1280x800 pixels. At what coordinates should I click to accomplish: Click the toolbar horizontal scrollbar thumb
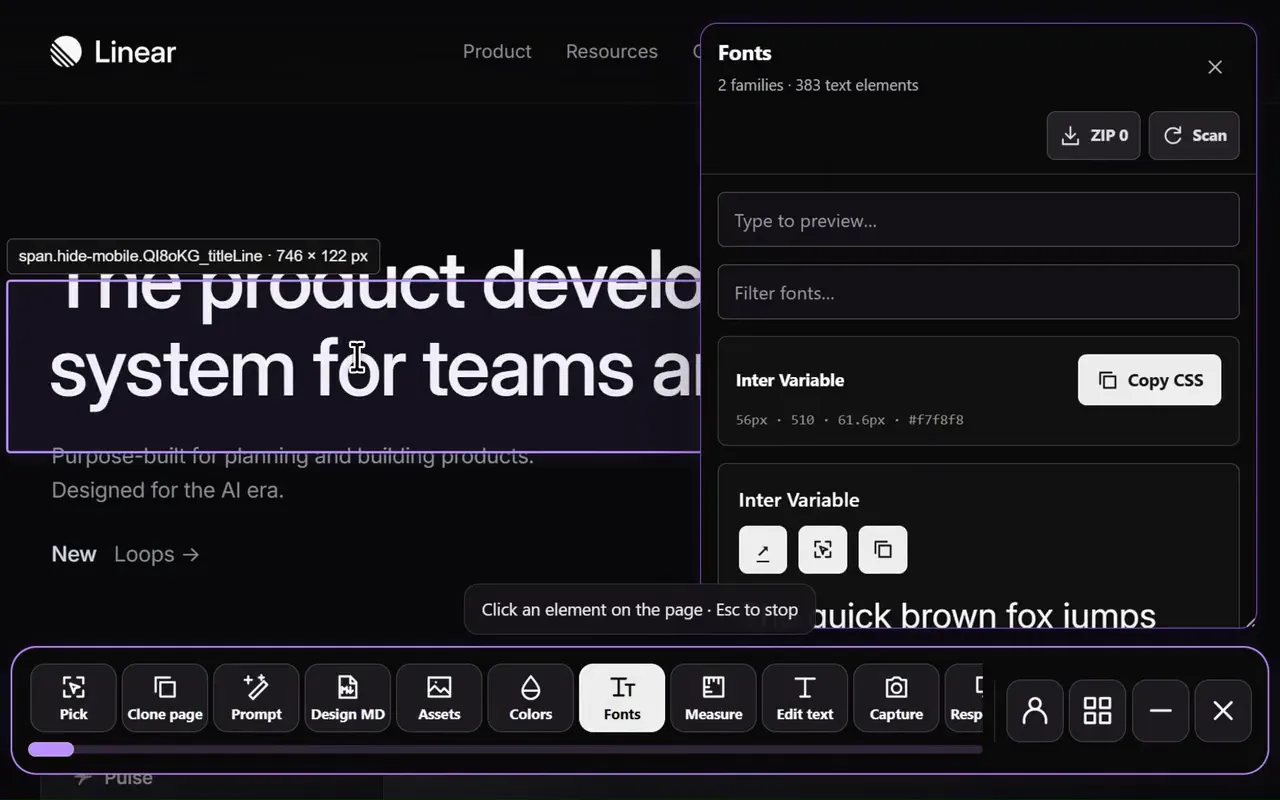[x=51, y=749]
